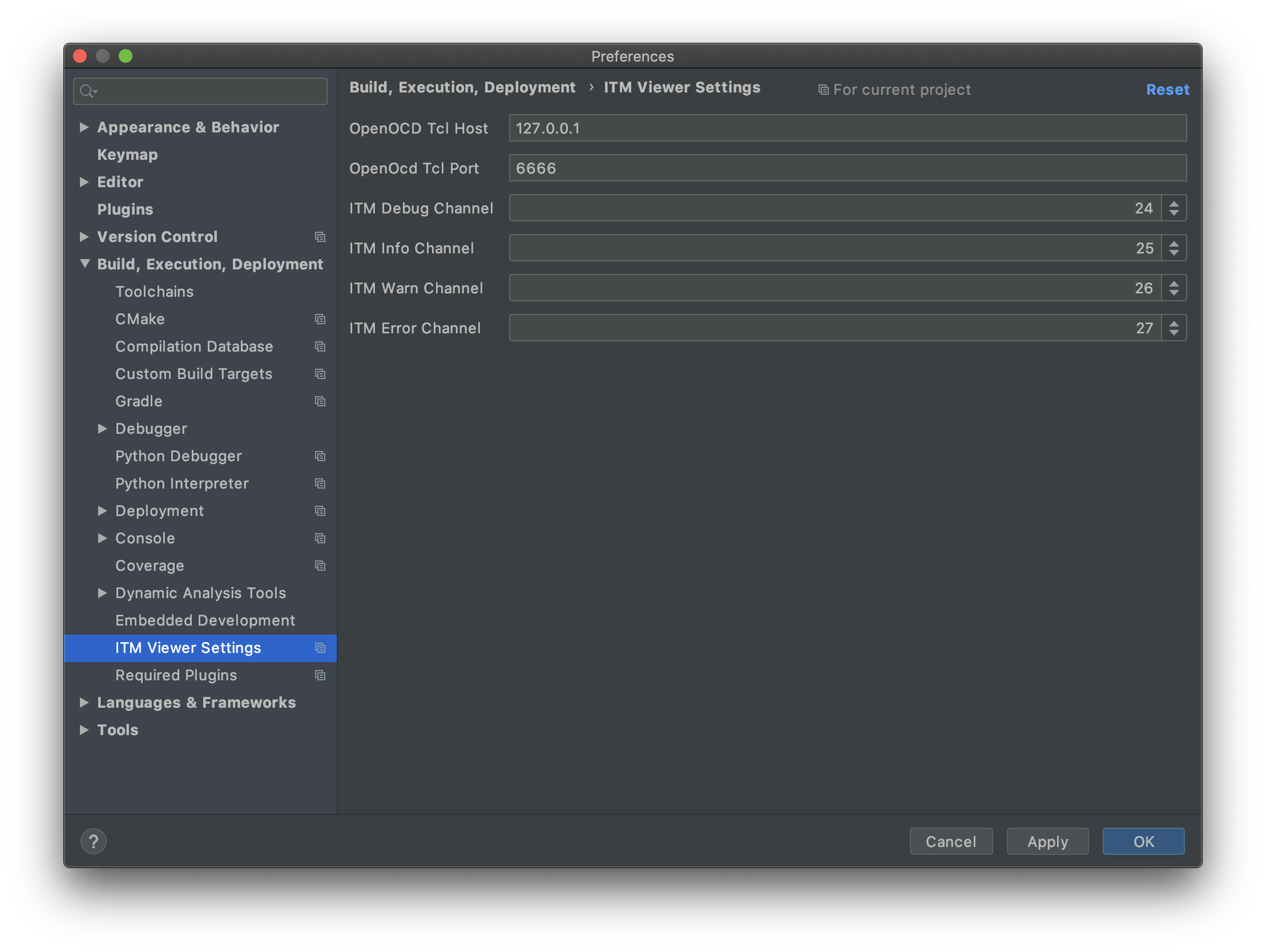Click project-level icon beside Version Control

[x=320, y=236]
